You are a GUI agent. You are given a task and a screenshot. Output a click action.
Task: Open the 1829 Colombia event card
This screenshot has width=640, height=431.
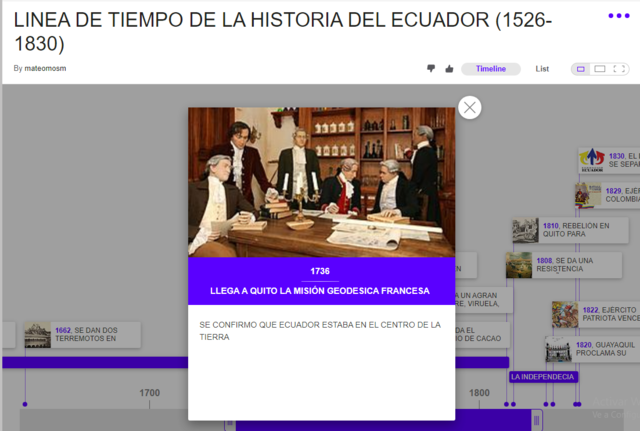(x=607, y=195)
